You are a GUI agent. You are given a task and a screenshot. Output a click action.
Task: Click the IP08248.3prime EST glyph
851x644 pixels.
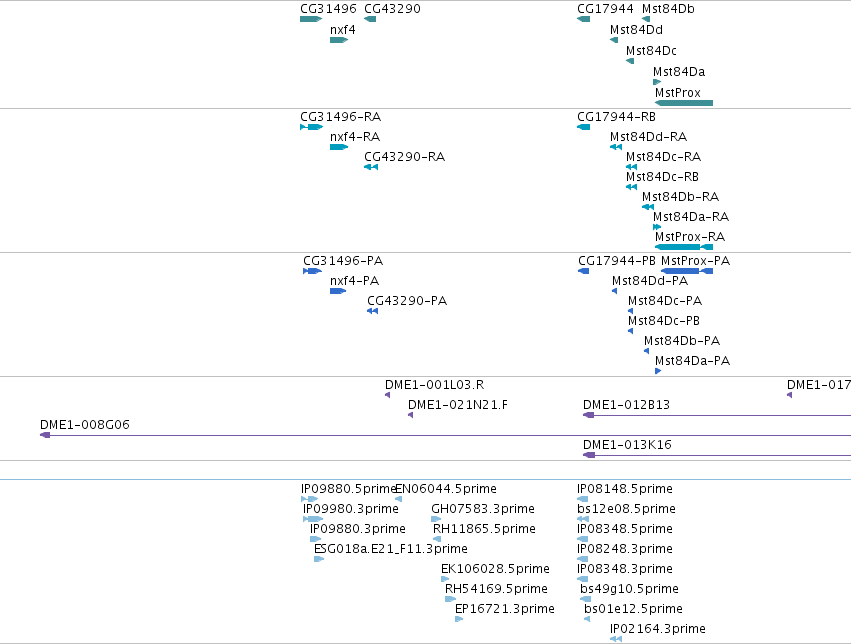(582, 559)
